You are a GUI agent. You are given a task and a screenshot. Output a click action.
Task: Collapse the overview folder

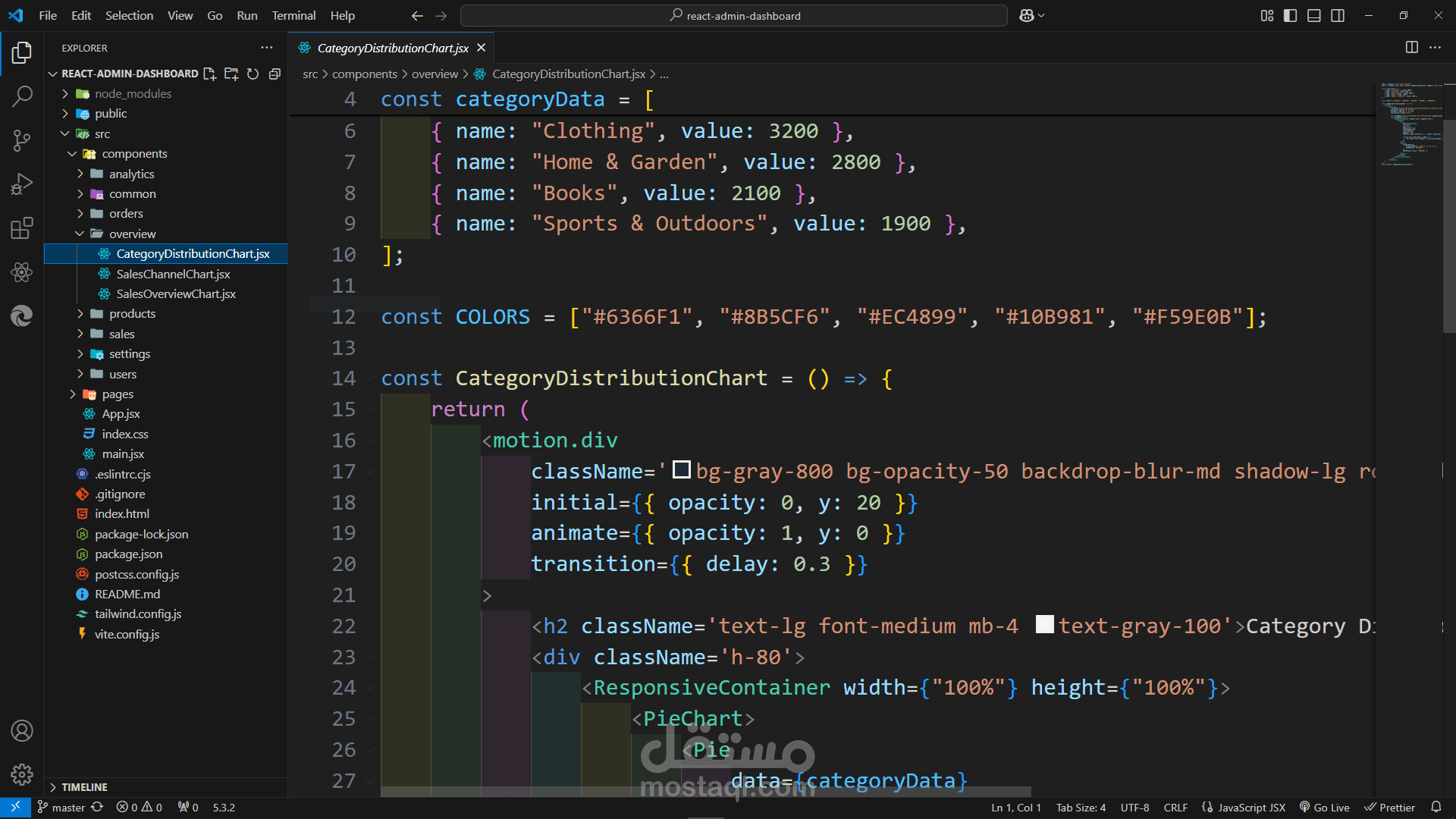click(132, 234)
